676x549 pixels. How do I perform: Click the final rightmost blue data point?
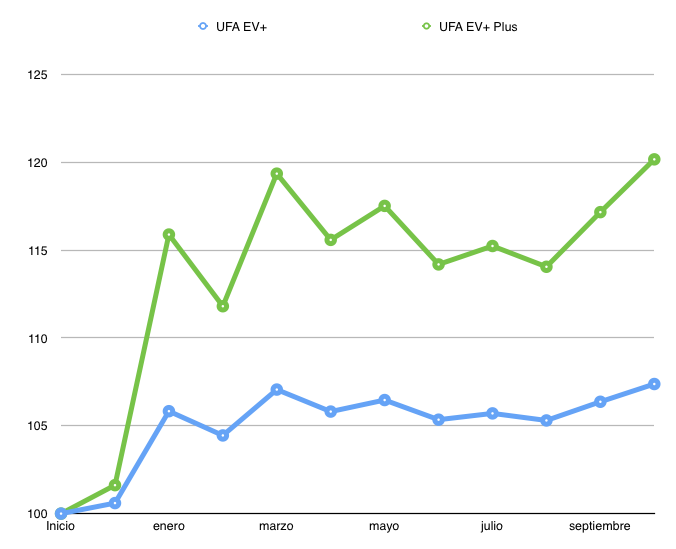[x=654, y=384]
